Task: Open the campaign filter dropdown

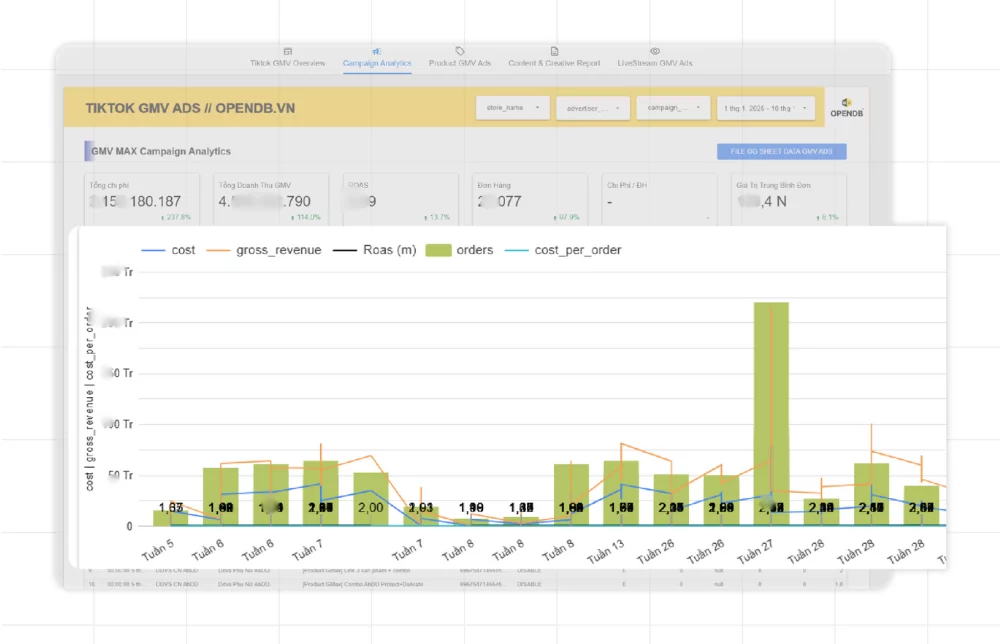Action: point(672,108)
